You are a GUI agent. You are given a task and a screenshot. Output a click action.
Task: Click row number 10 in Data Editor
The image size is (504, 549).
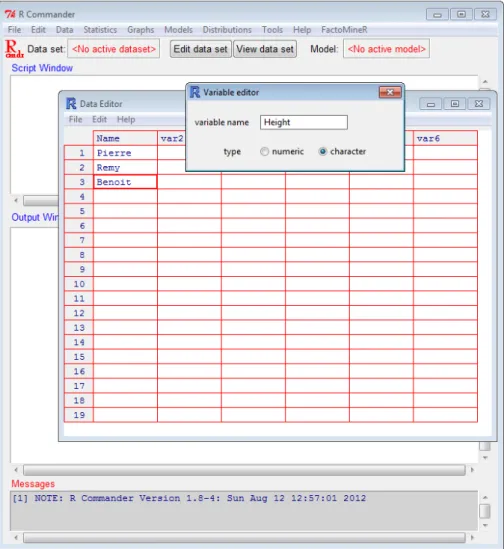click(x=79, y=284)
